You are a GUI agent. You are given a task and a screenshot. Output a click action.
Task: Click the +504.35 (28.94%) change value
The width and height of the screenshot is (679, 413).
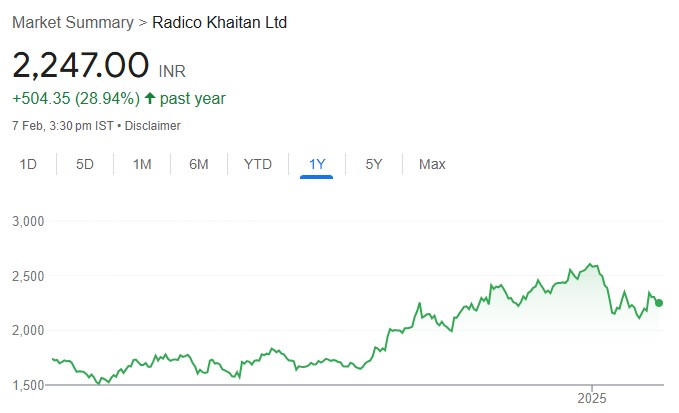[x=76, y=98]
